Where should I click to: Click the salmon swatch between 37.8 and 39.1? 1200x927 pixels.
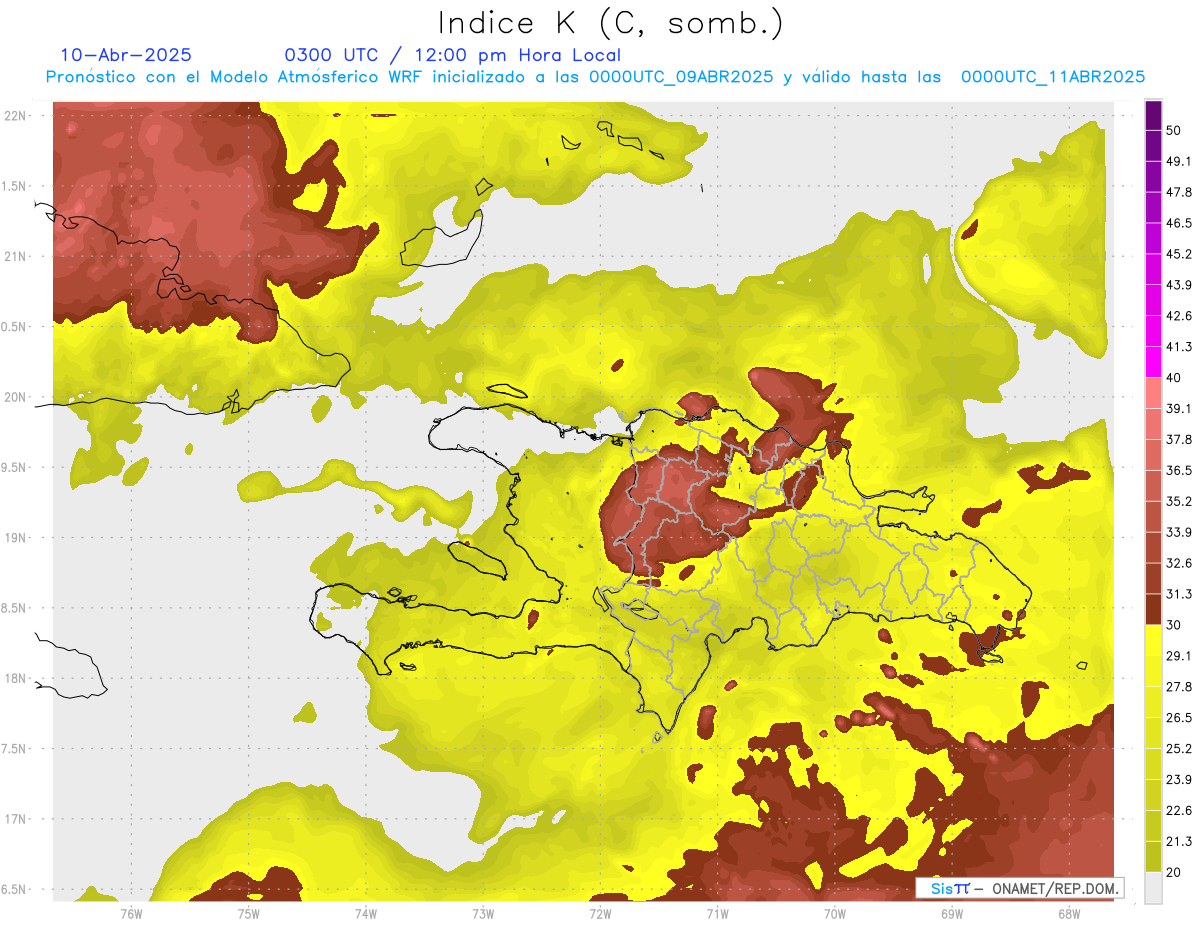coord(1153,424)
